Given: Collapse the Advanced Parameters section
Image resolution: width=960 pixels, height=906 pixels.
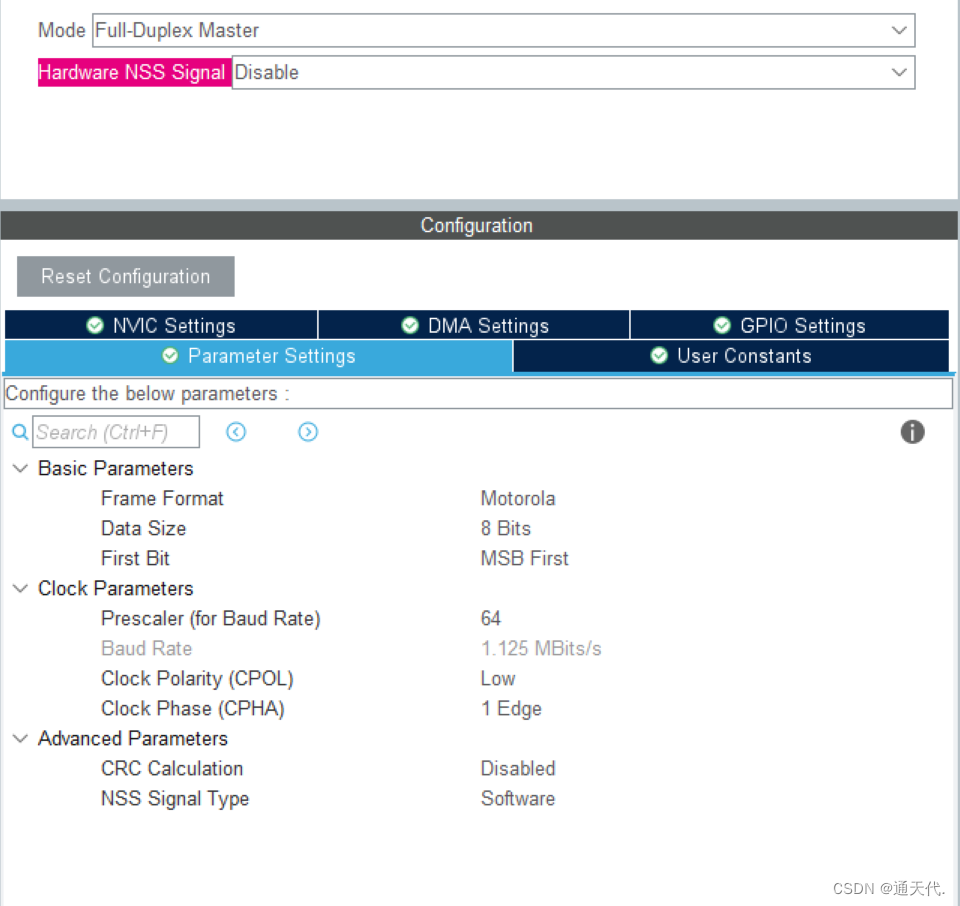Looking at the screenshot, I should click(x=20, y=738).
